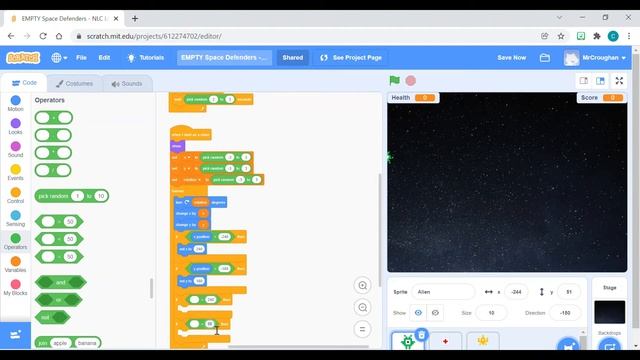Open a new Chrome tab

(135, 18)
